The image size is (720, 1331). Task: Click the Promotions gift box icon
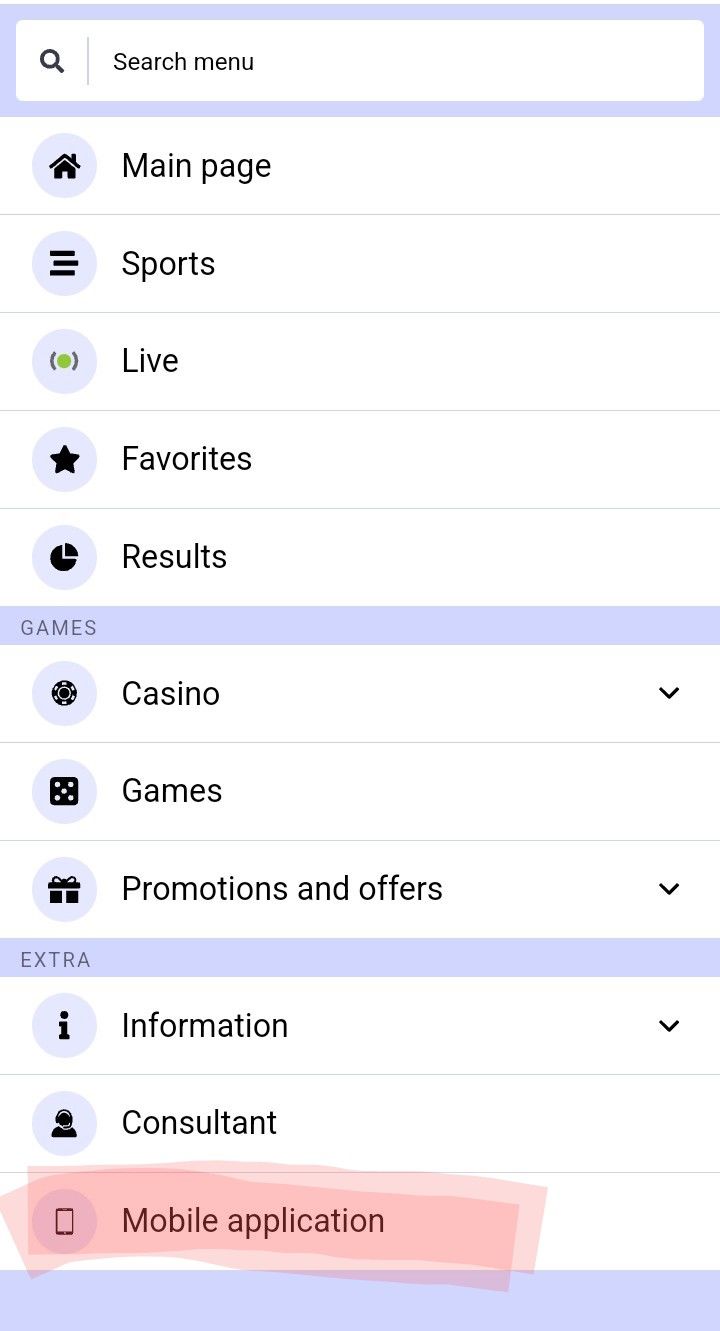click(64, 889)
